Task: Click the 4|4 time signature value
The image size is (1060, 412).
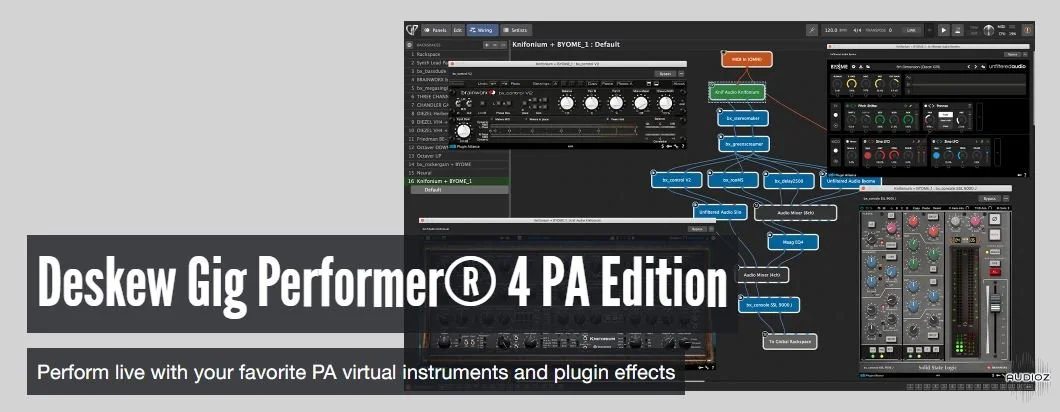Action: coord(857,30)
